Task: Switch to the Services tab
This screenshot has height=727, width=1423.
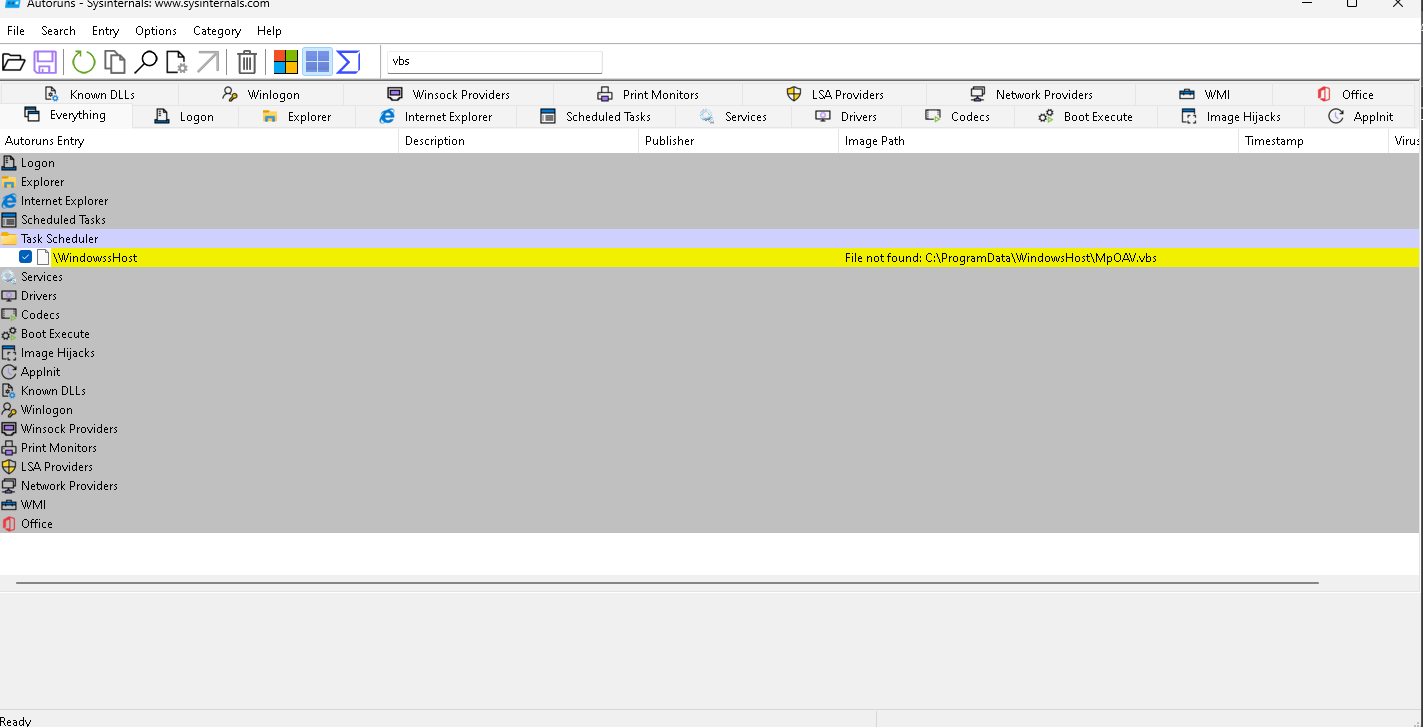Action: pos(733,117)
